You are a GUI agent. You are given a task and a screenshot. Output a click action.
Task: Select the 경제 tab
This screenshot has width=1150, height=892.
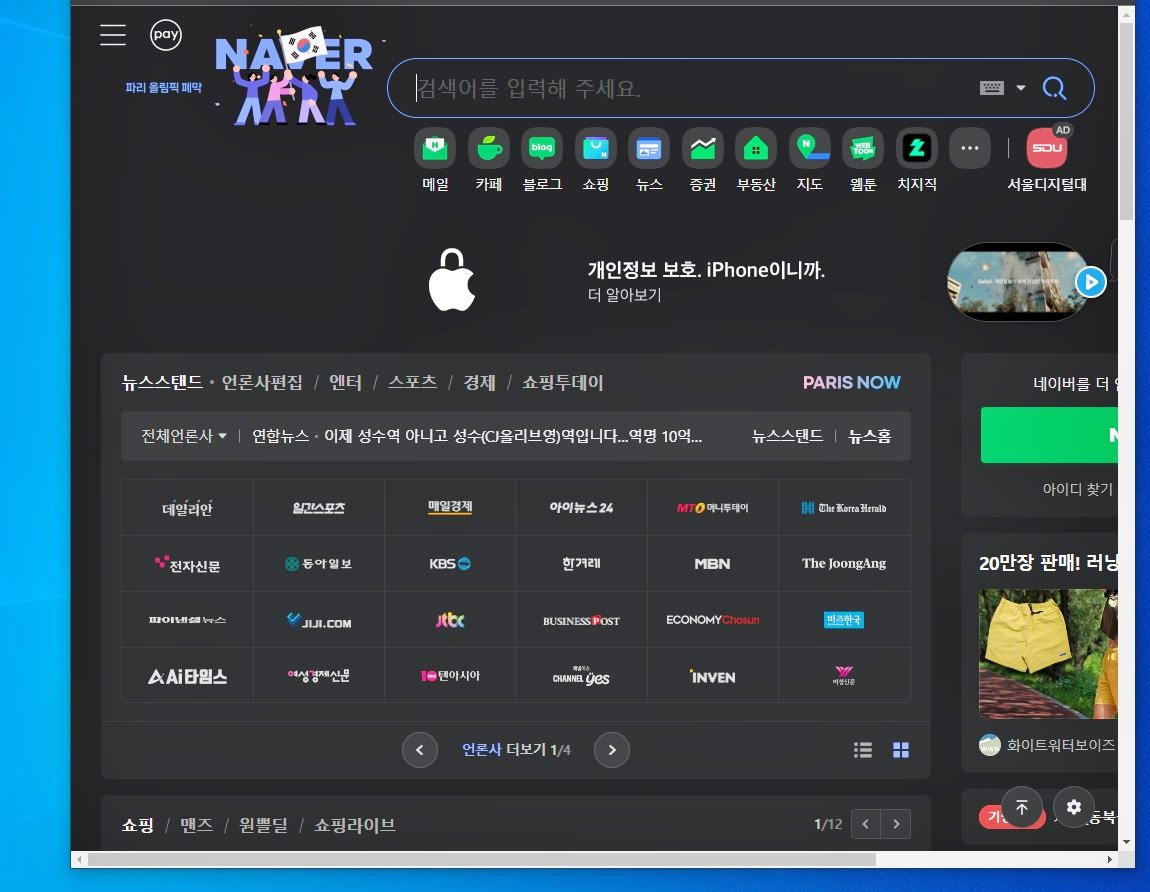click(480, 382)
